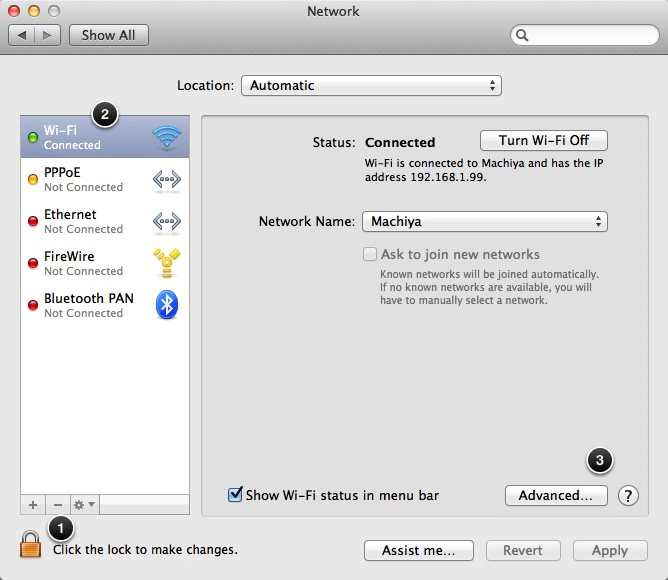The width and height of the screenshot is (668, 580).
Task: Open the Advanced… settings
Action: (x=556, y=495)
